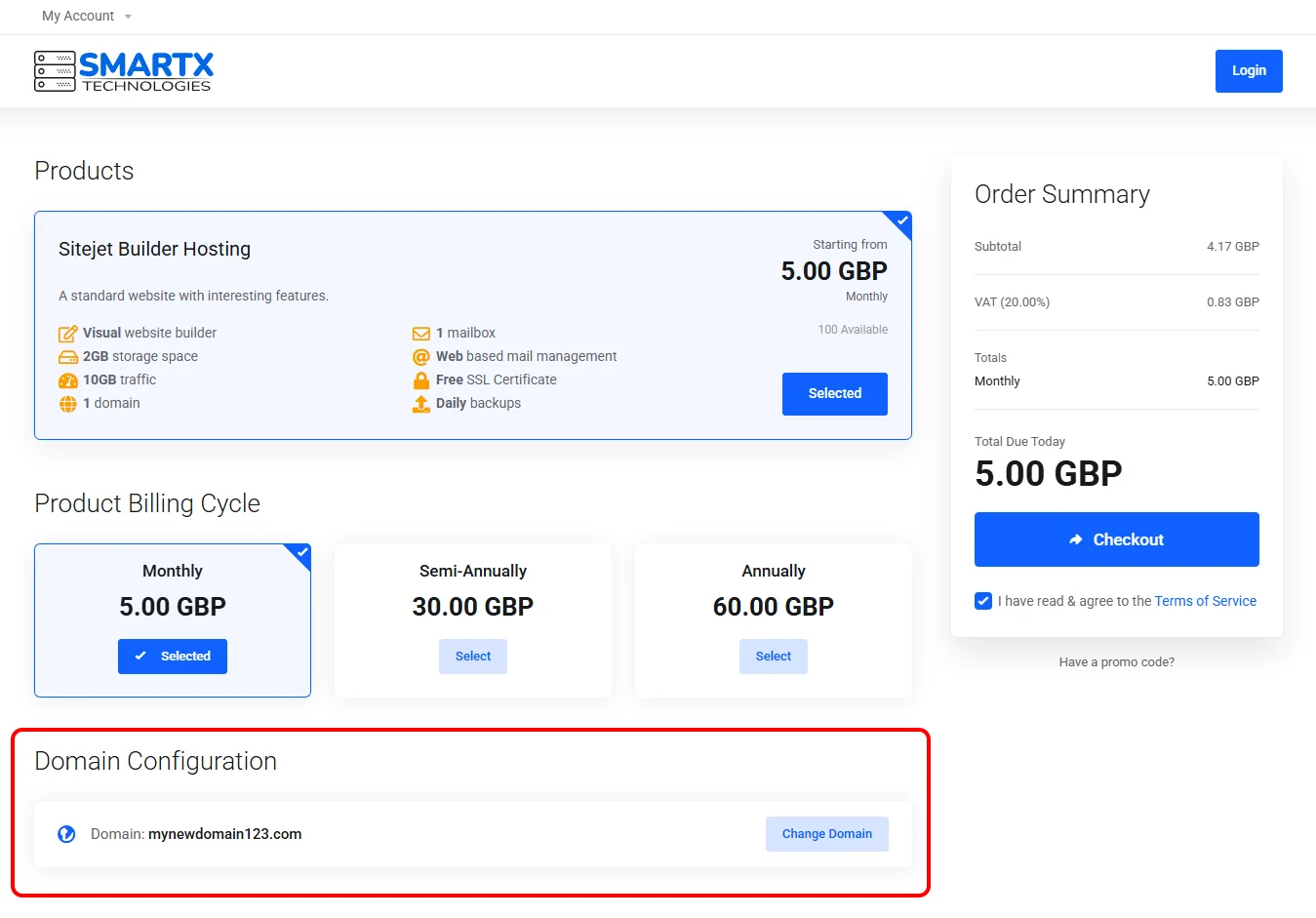Expand the promo code entry

[x=1116, y=662]
